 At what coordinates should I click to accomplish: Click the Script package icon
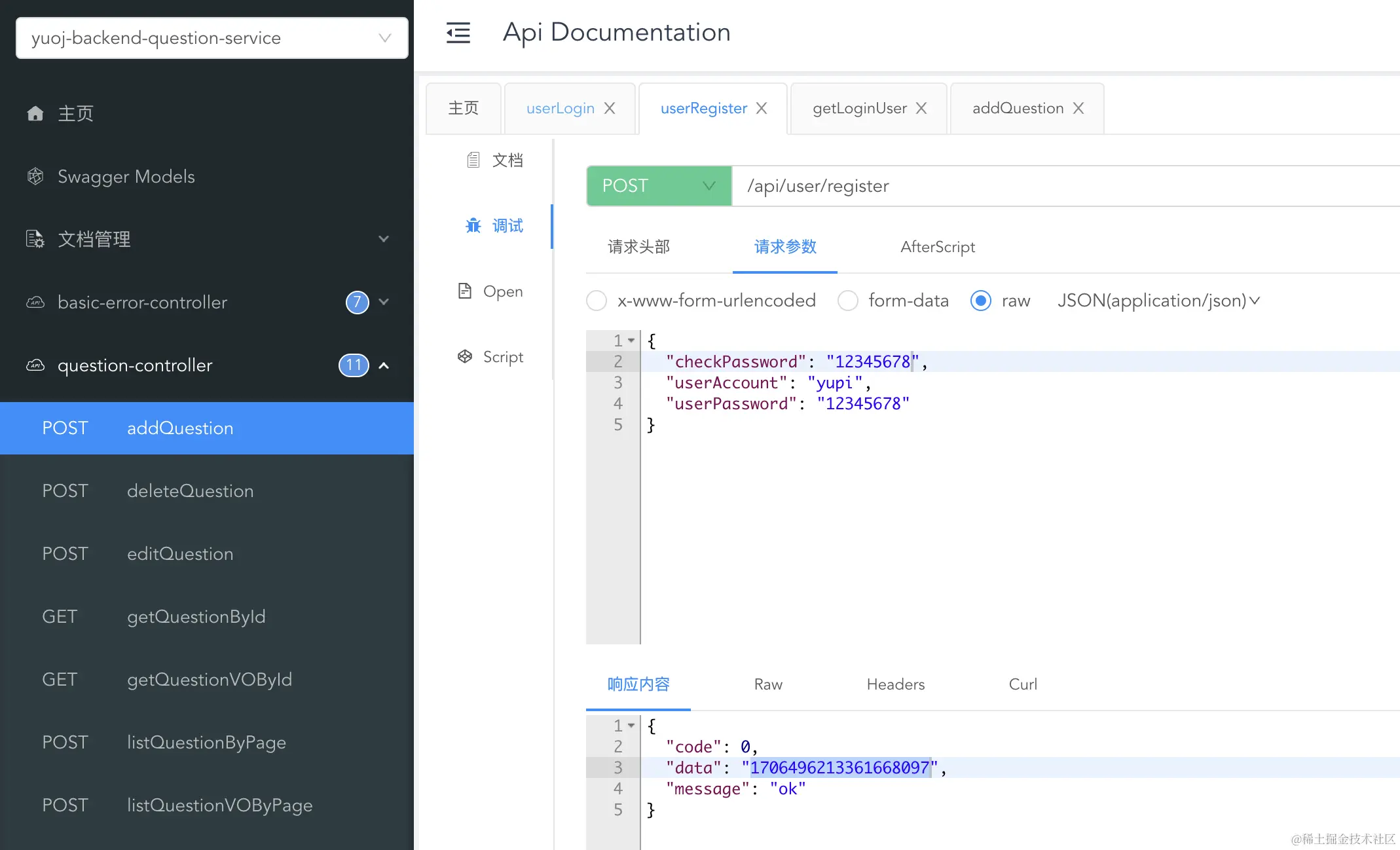tap(465, 357)
